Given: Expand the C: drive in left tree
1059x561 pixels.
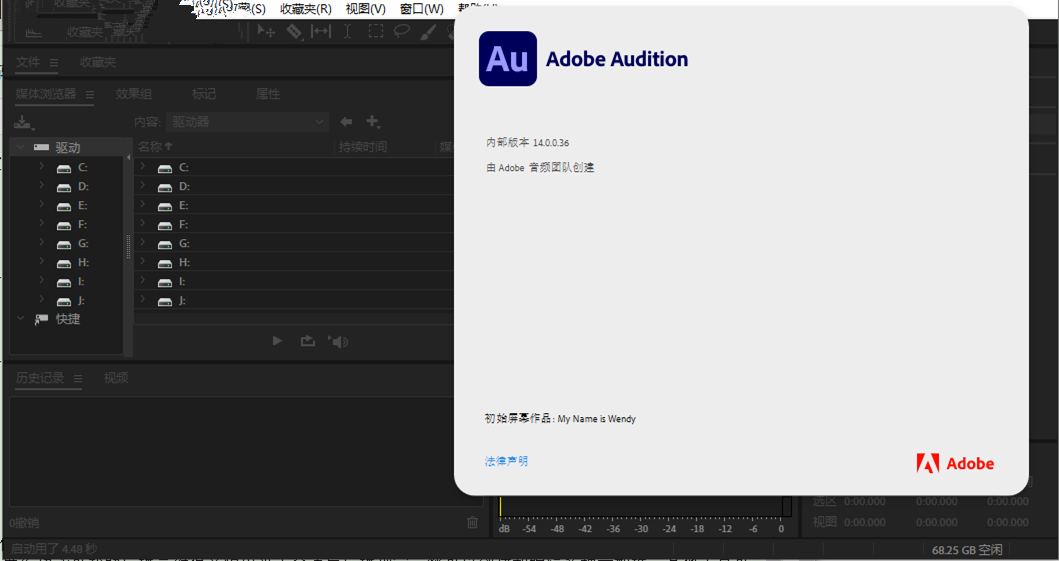Looking at the screenshot, I should [41, 167].
